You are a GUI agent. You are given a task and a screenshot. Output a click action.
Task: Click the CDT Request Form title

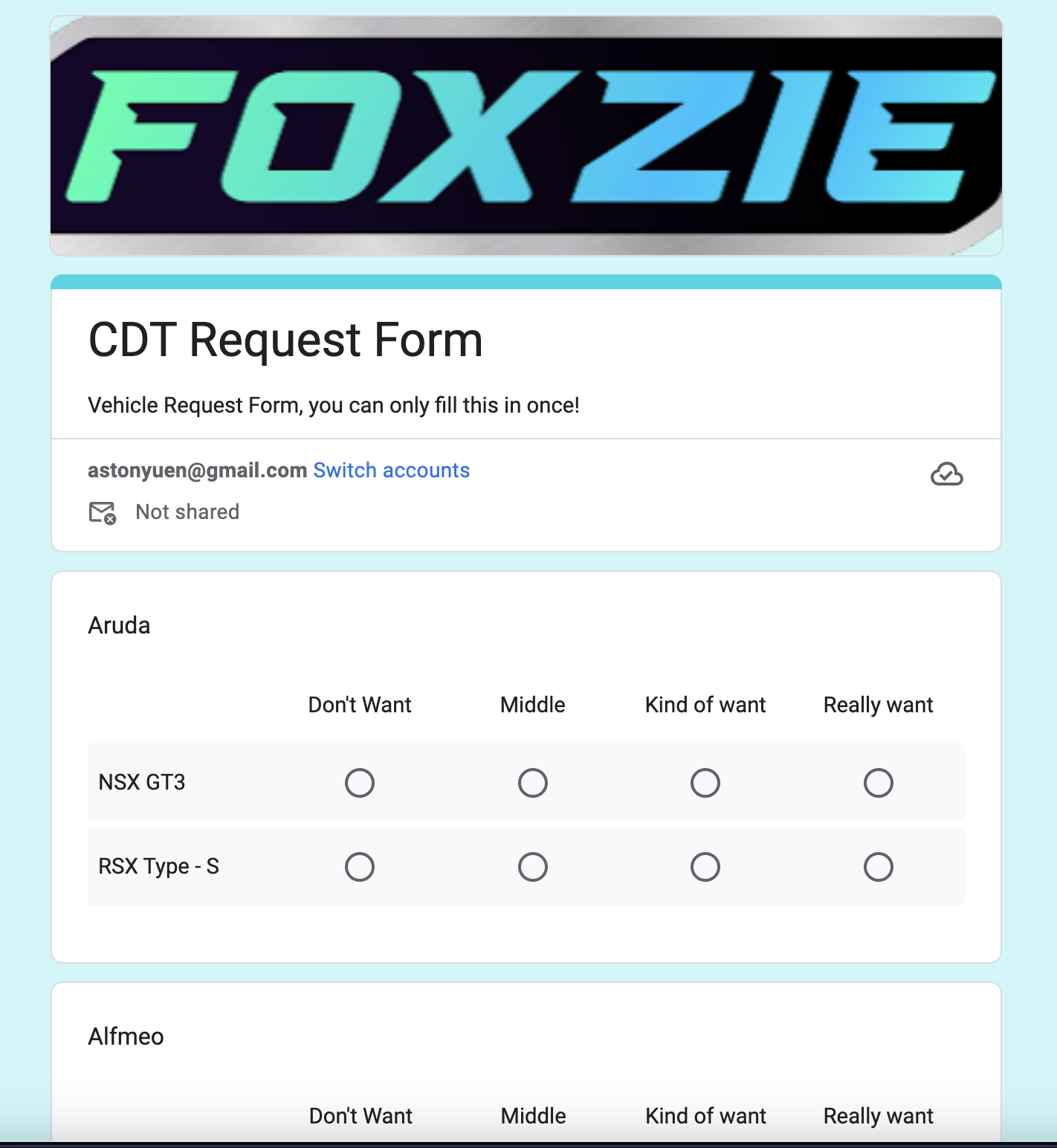click(x=285, y=341)
